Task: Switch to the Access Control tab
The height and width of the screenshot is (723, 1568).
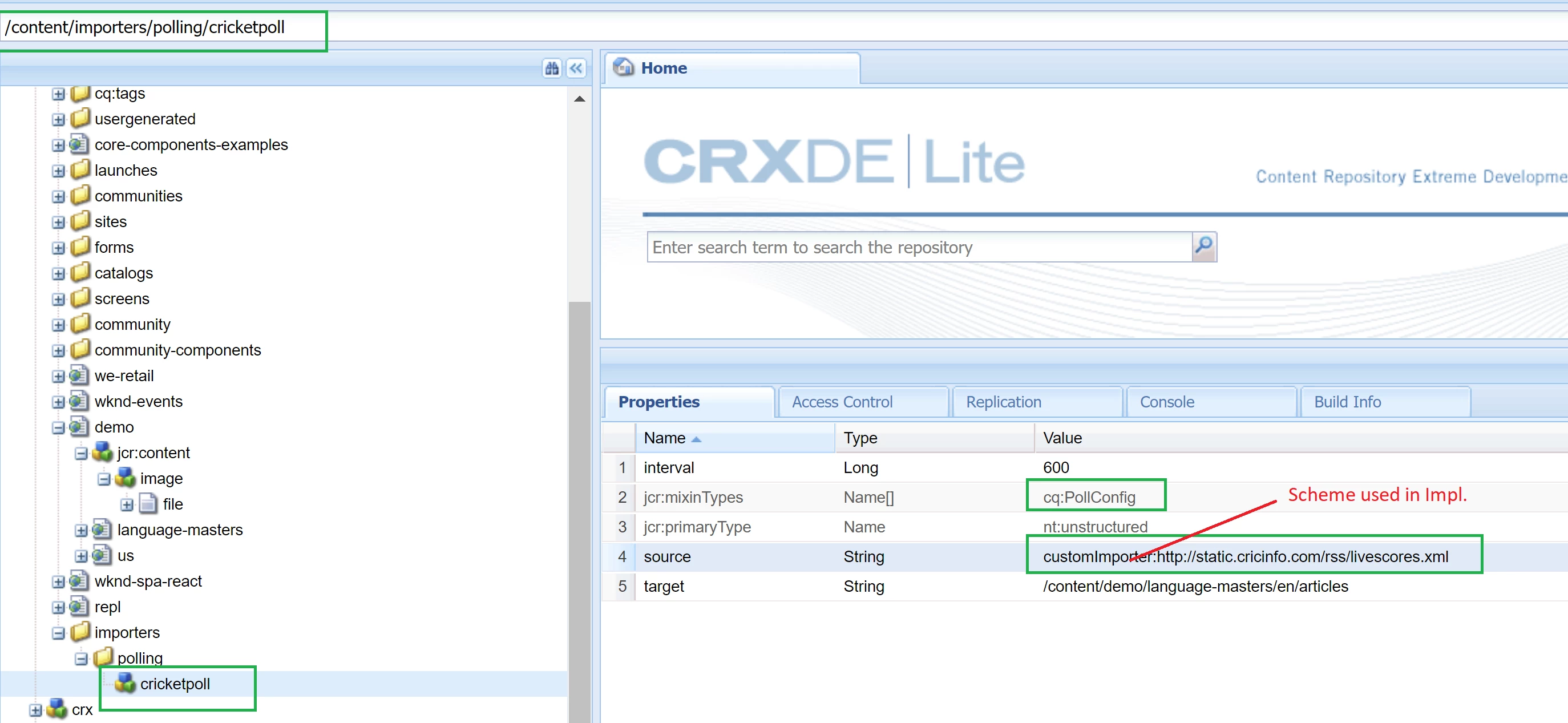Action: 841,402
